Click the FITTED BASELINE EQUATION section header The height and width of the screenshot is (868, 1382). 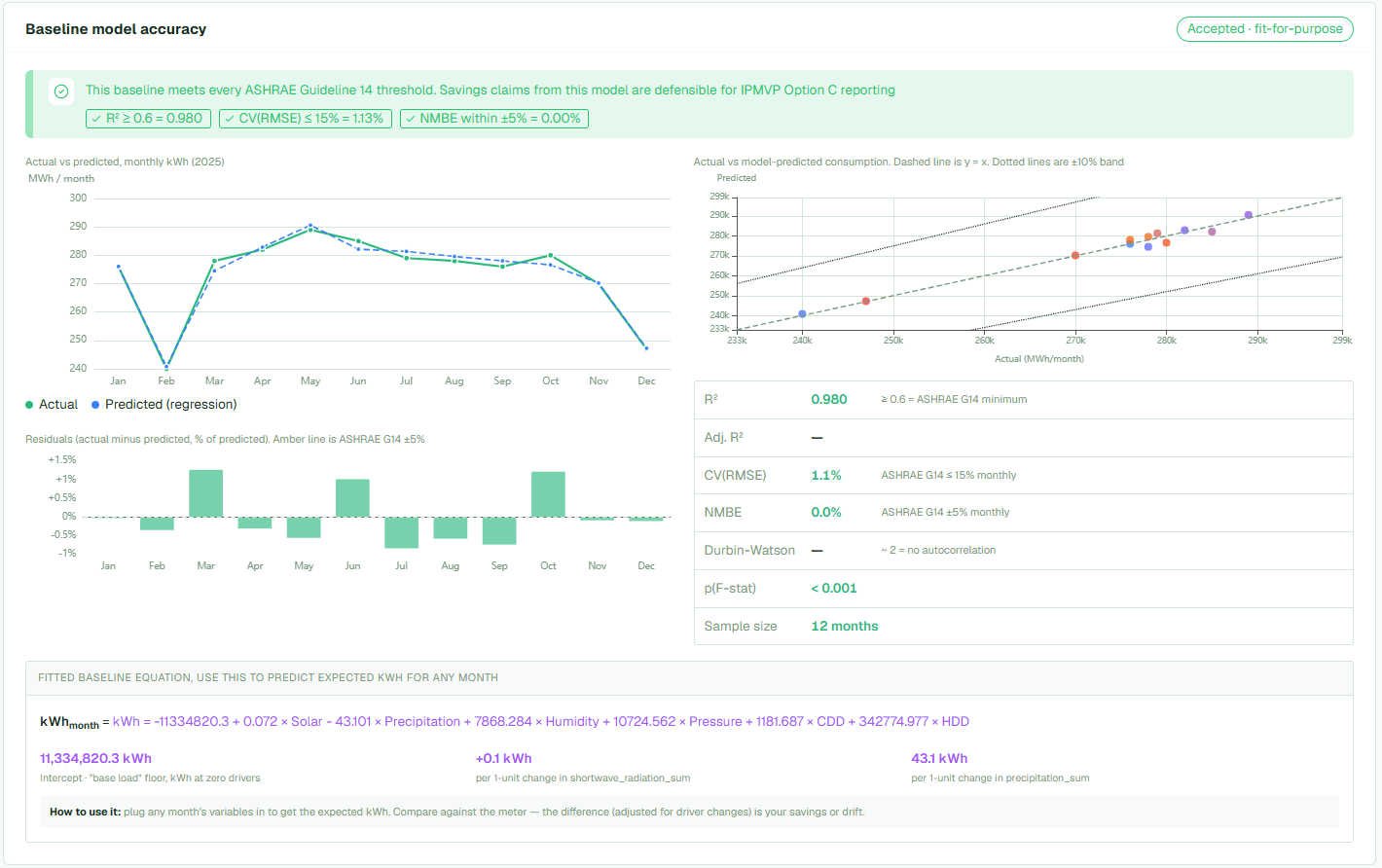coord(268,678)
